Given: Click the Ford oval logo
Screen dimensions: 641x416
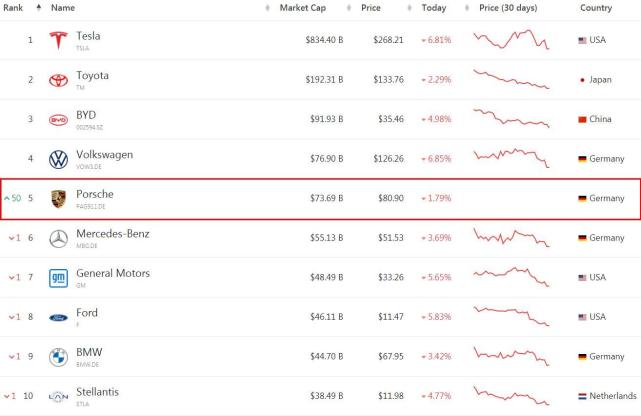Looking at the screenshot, I should [x=57, y=317].
